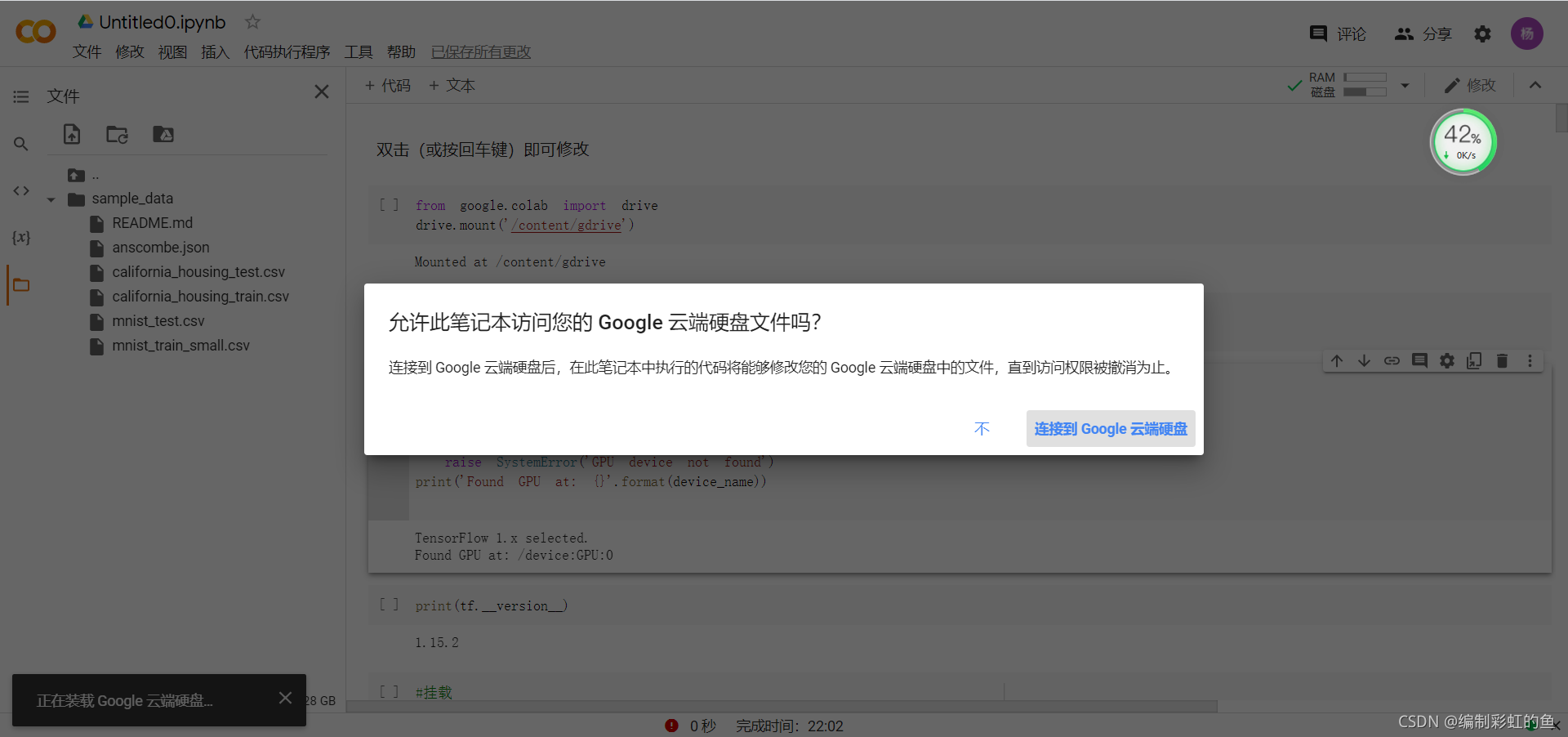The width and height of the screenshot is (1568, 737).
Task: Add comment to cell icon
Action: [1419, 360]
